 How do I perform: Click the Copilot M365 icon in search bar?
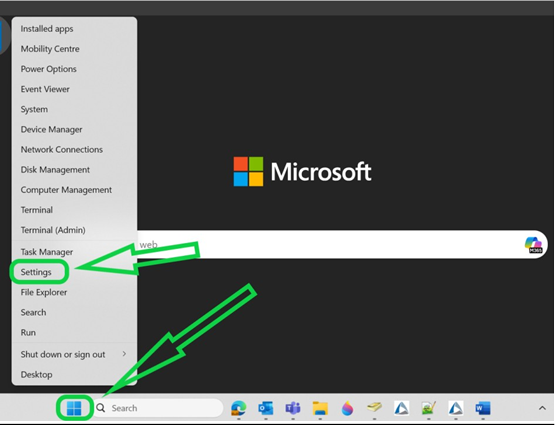coord(533,245)
